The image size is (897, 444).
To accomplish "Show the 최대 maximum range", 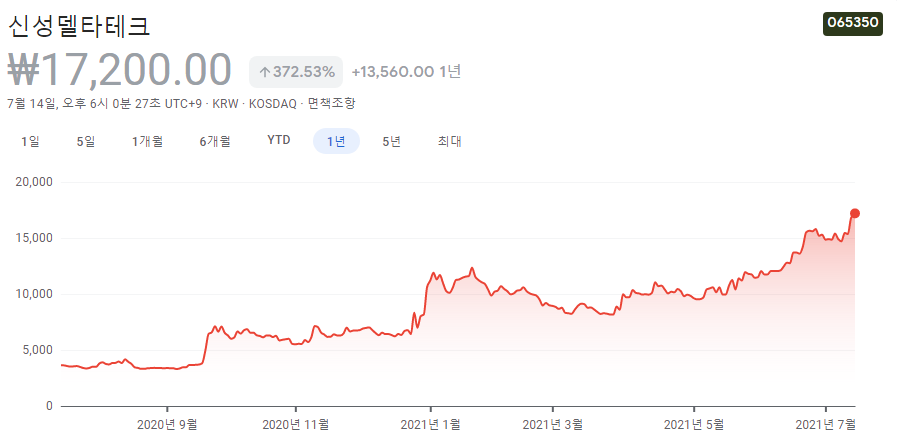I will [450, 141].
